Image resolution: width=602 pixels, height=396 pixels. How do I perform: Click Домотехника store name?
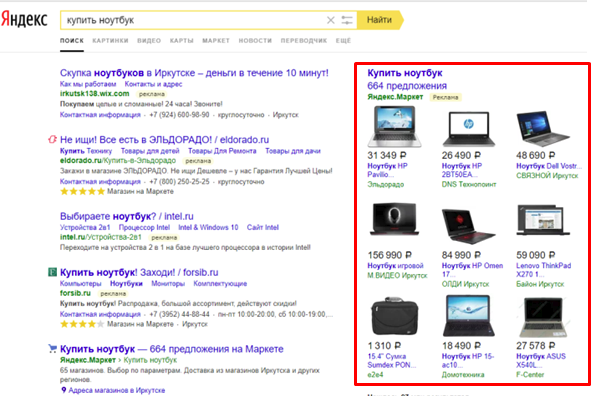click(x=463, y=374)
